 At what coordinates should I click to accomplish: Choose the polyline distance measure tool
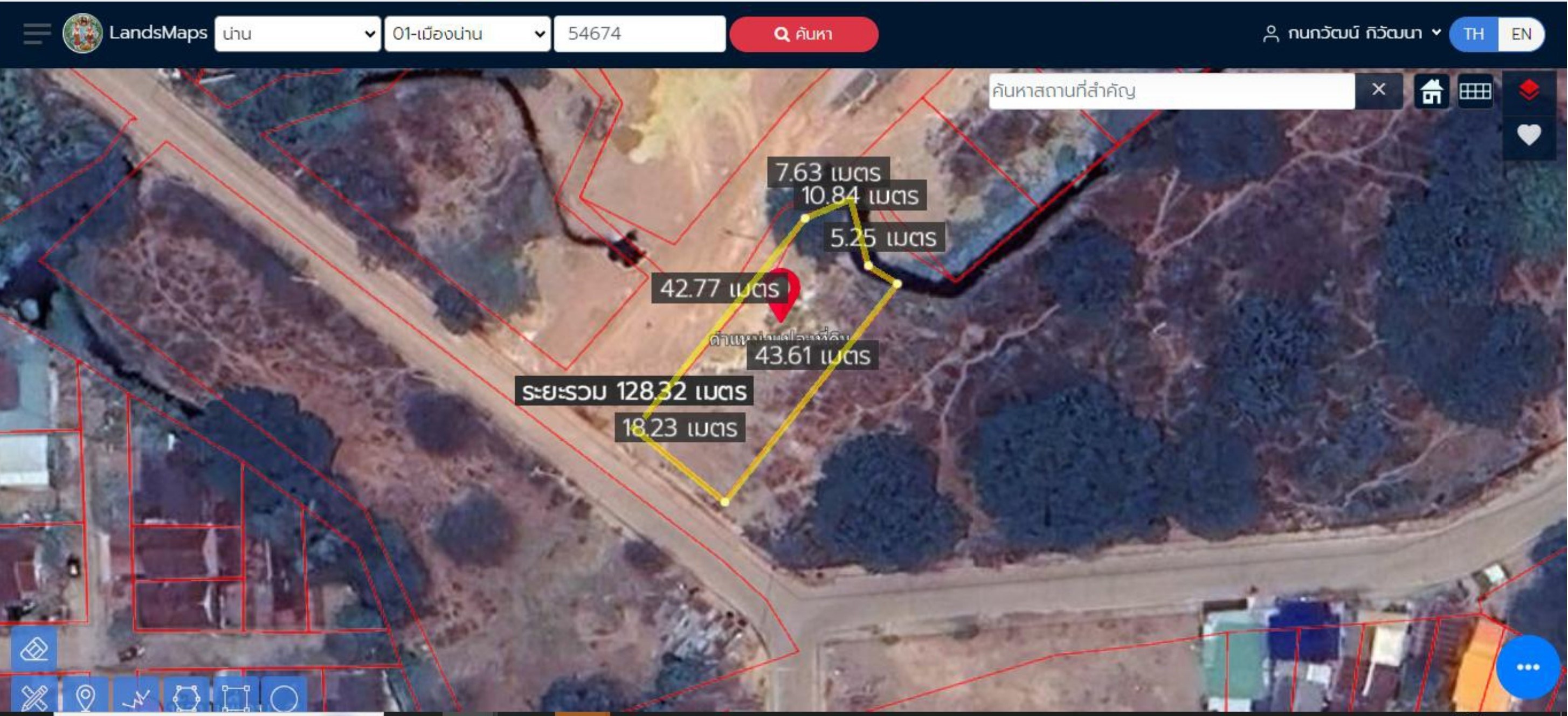[136, 697]
